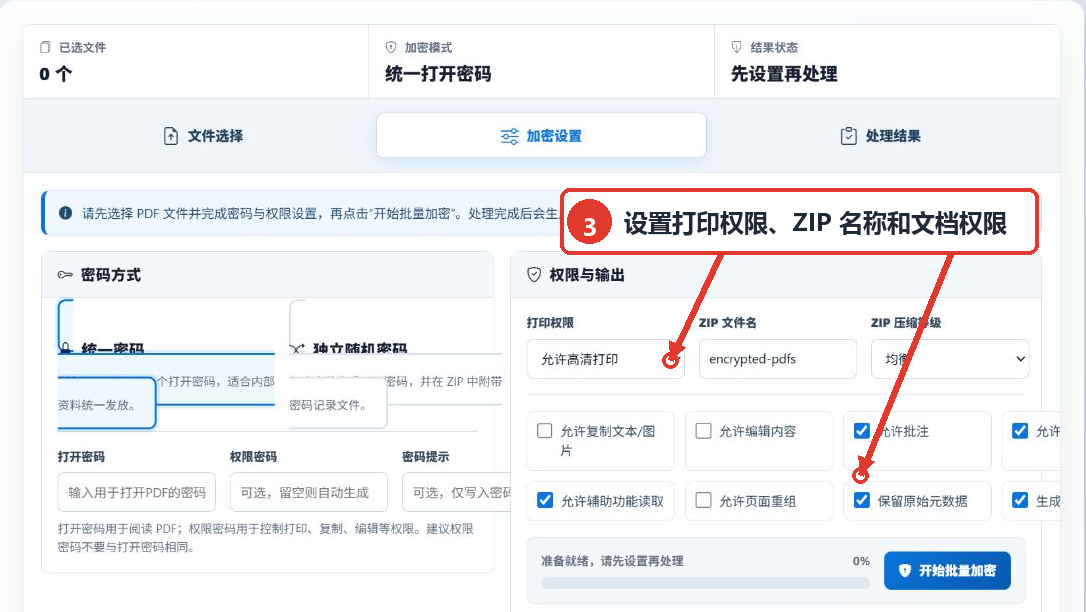Click the ZIP 文件名 field with encrypted-pdfs

[778, 359]
